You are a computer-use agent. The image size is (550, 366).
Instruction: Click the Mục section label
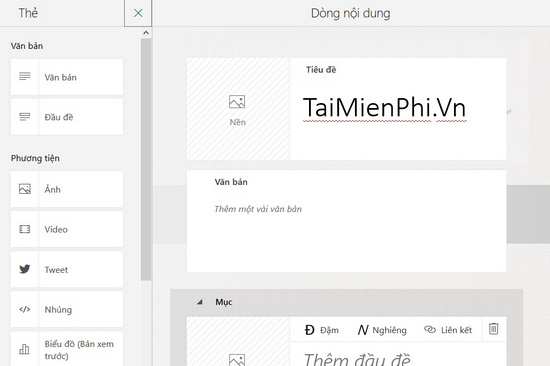(224, 302)
